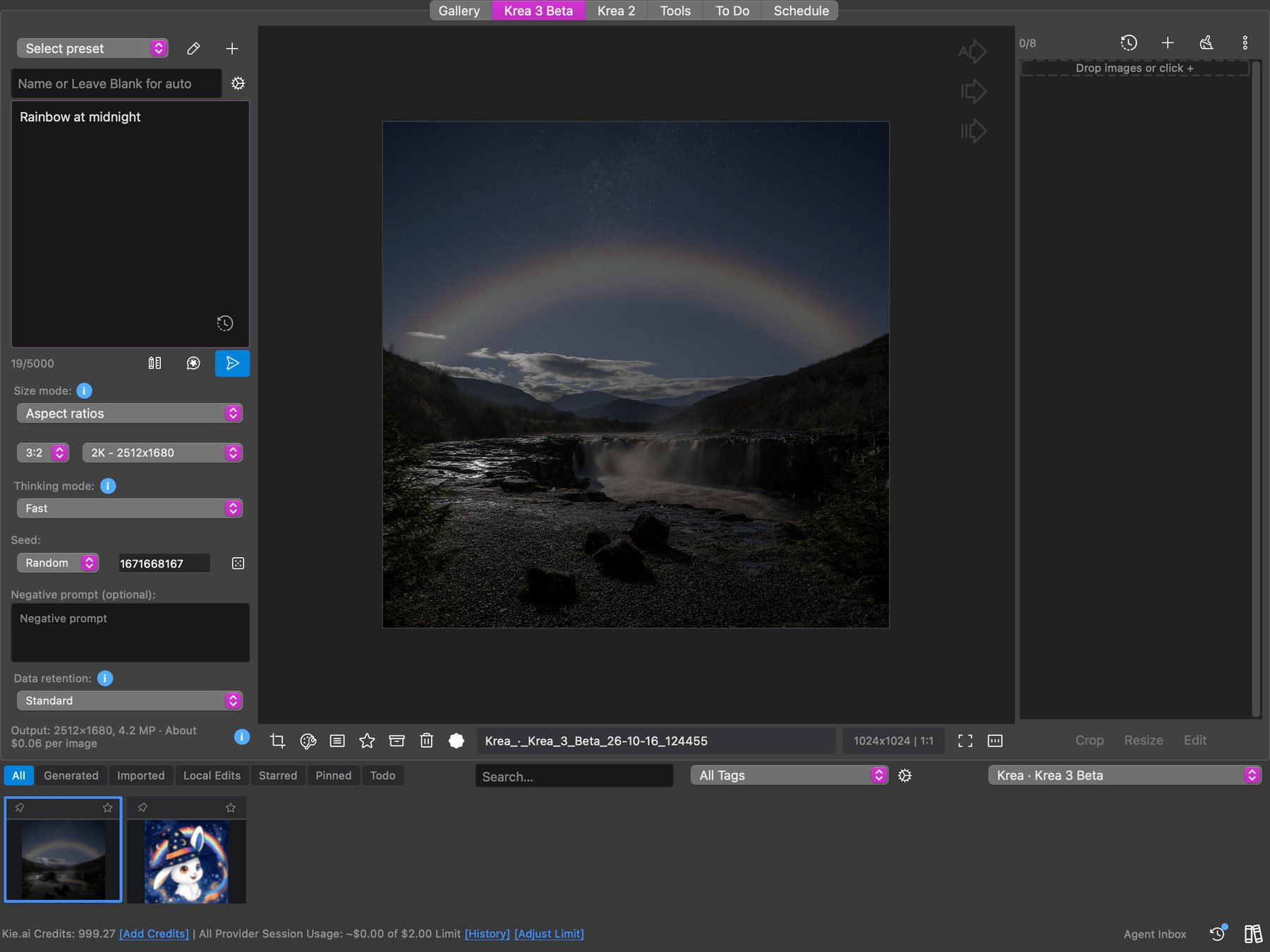This screenshot has width=1270, height=952.
Task: Click the Search field
Action: point(574,776)
